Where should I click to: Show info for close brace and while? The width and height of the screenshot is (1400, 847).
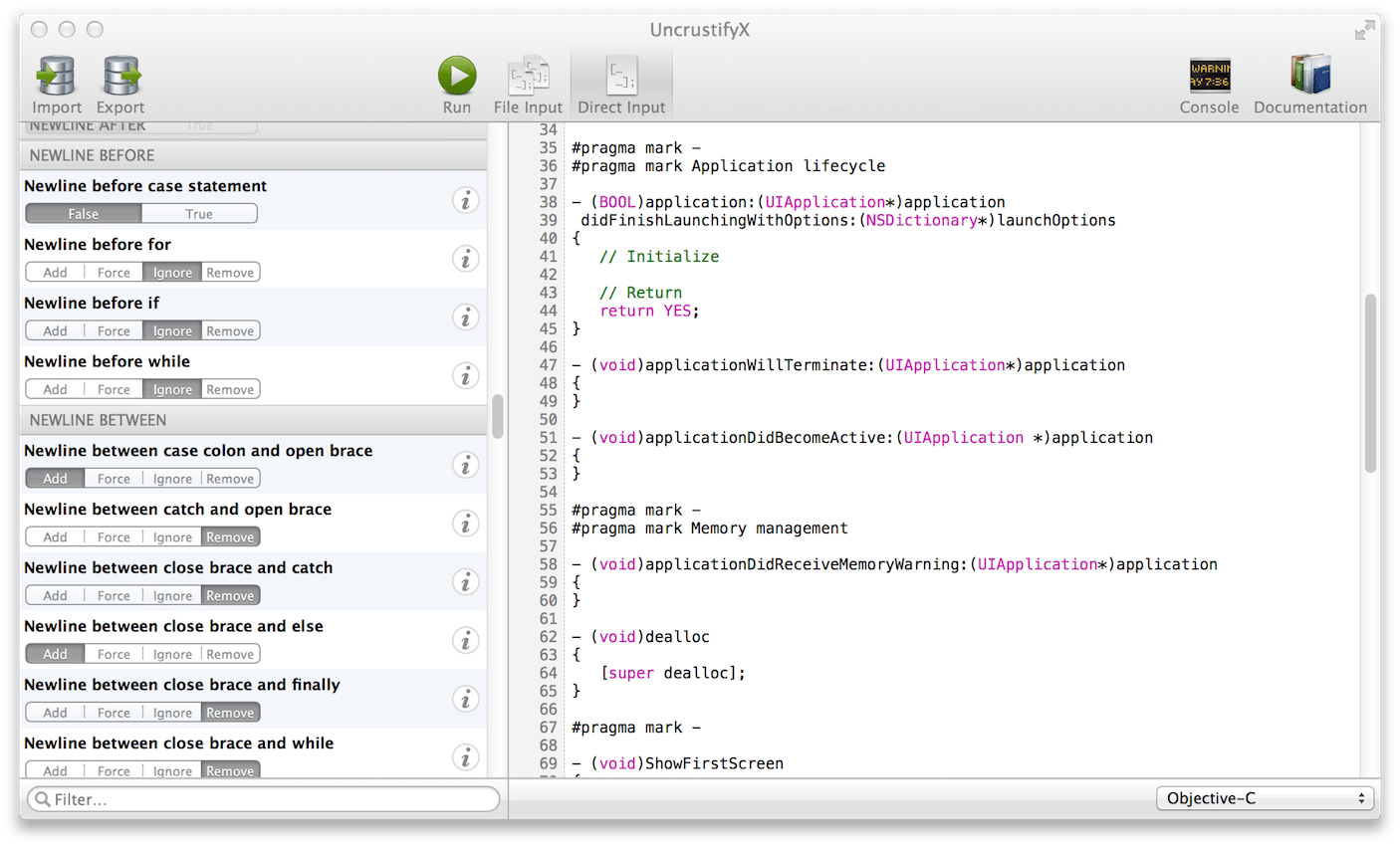coord(465,757)
